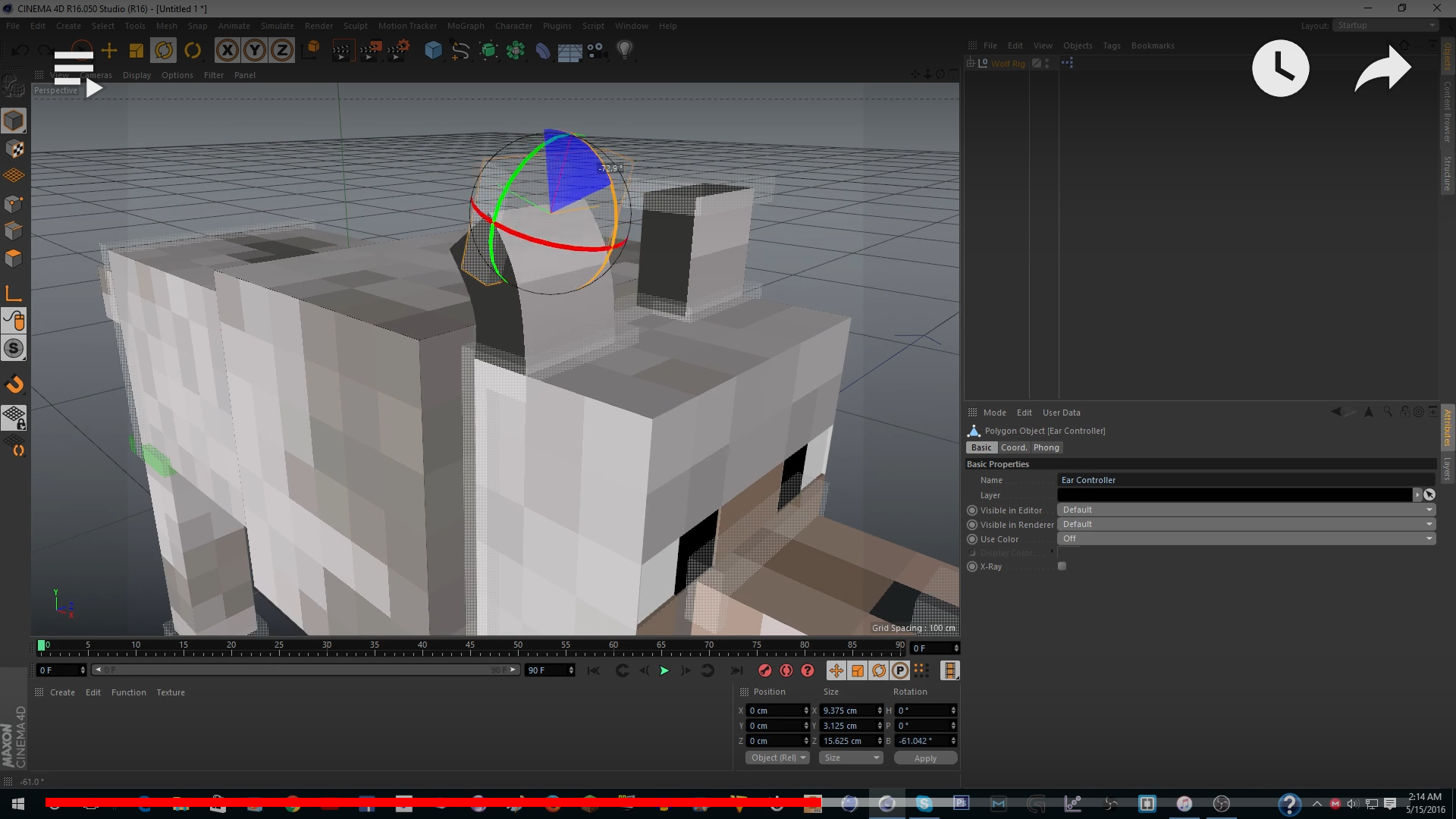Open the Windows Start menu

point(18,804)
